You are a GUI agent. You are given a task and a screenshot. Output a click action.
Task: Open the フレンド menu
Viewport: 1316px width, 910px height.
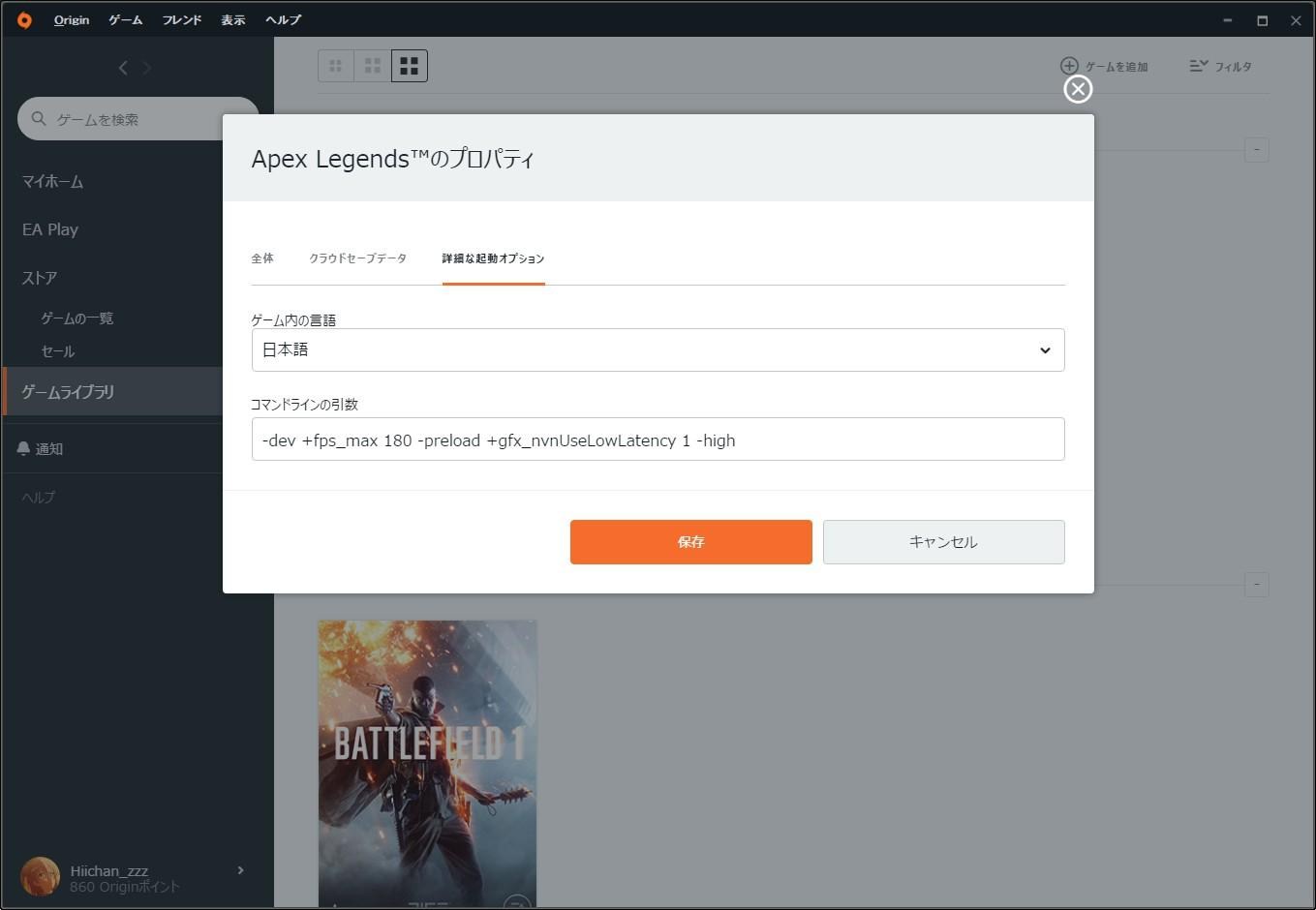pos(182,19)
